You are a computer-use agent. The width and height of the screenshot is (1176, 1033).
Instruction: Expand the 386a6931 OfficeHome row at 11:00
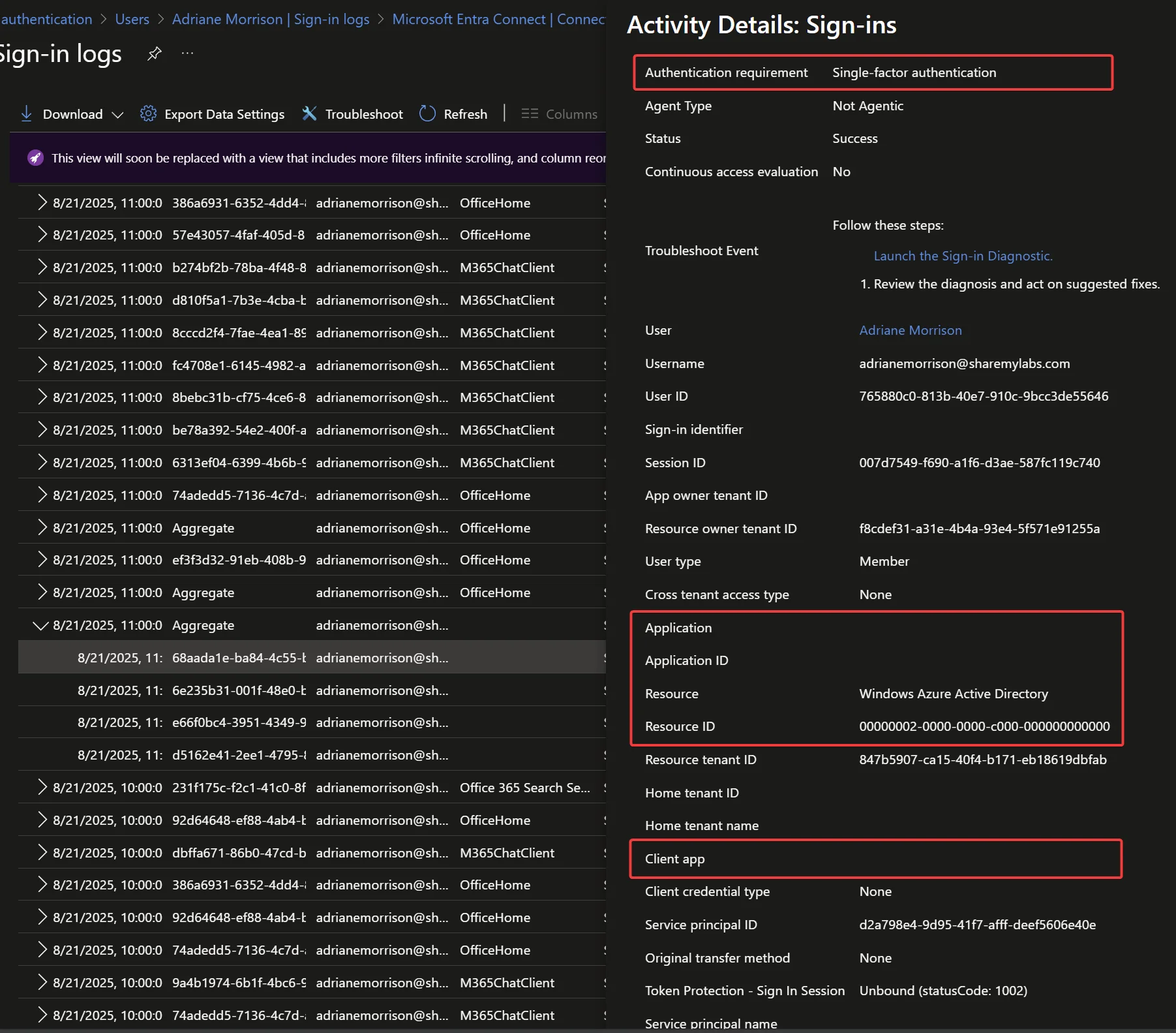click(x=42, y=203)
